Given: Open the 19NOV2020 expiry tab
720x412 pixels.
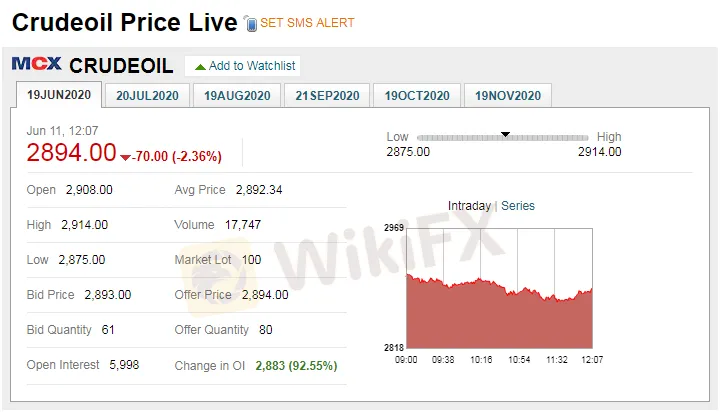Looking at the screenshot, I should pyautogui.click(x=507, y=96).
